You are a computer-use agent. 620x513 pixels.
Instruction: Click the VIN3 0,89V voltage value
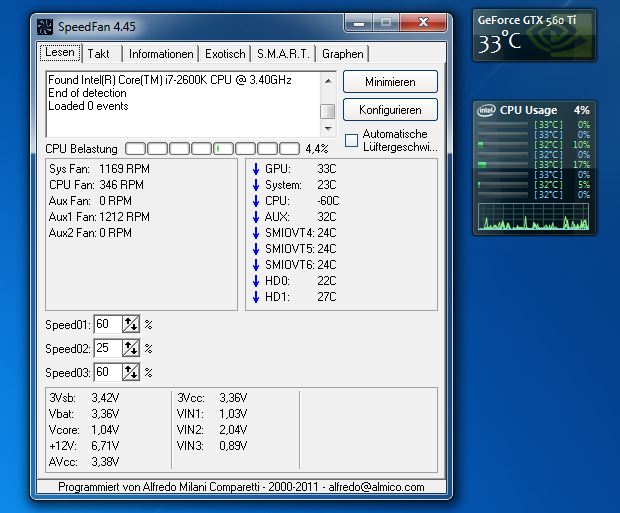[x=233, y=446]
